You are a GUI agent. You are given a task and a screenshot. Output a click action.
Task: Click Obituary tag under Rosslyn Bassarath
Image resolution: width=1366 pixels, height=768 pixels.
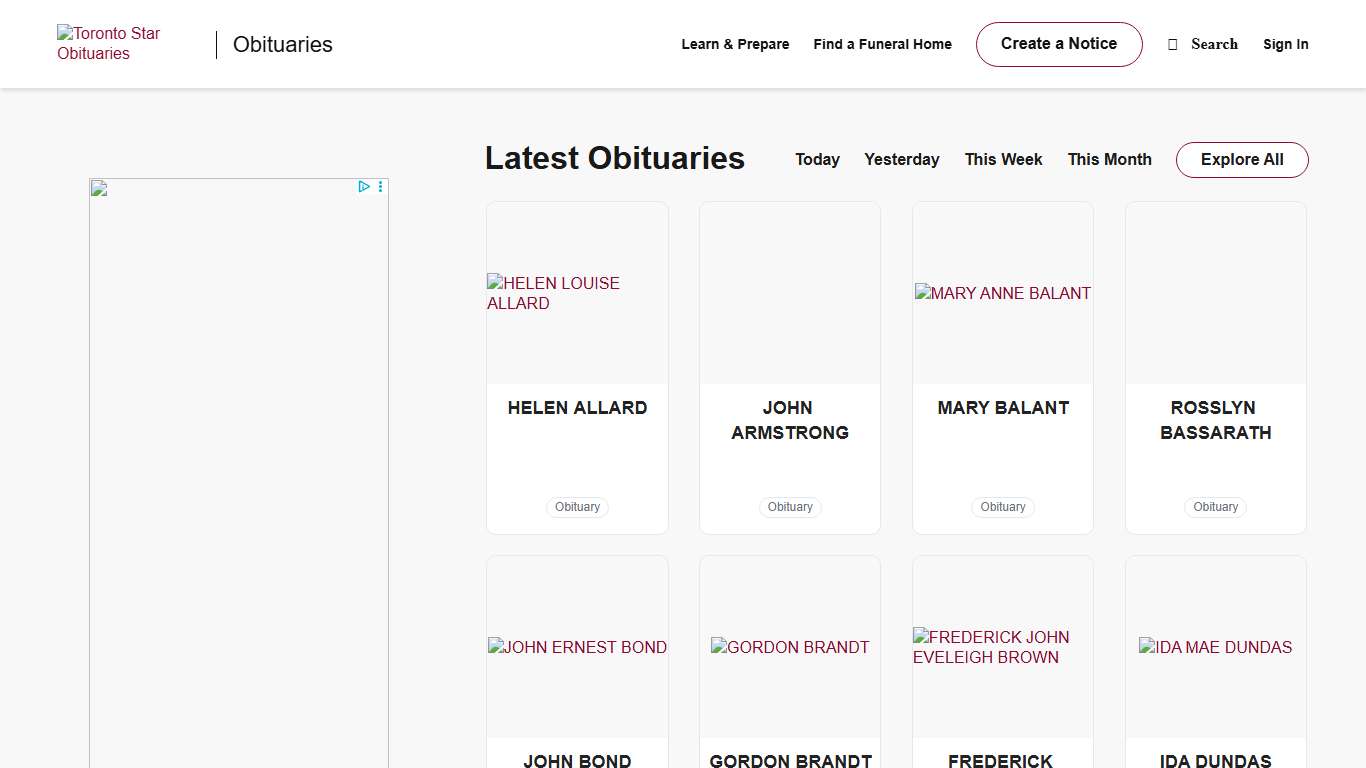click(x=1215, y=507)
